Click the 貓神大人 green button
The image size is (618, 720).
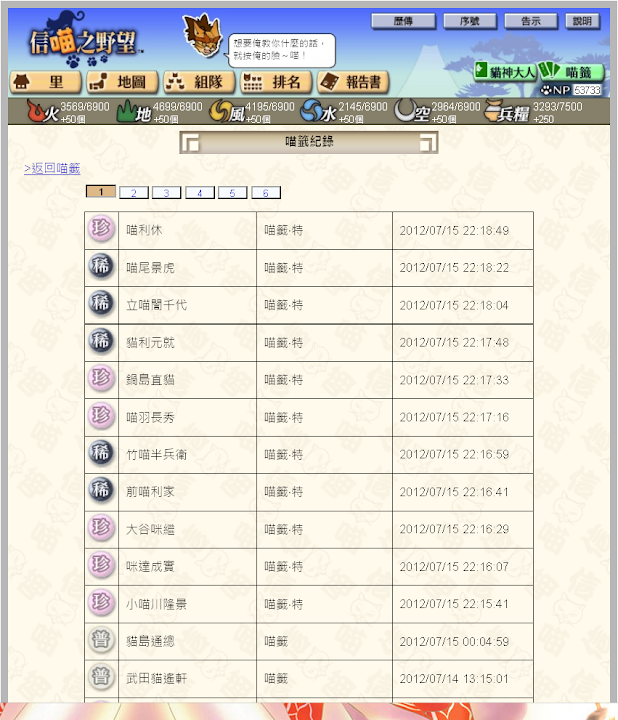coord(506,72)
